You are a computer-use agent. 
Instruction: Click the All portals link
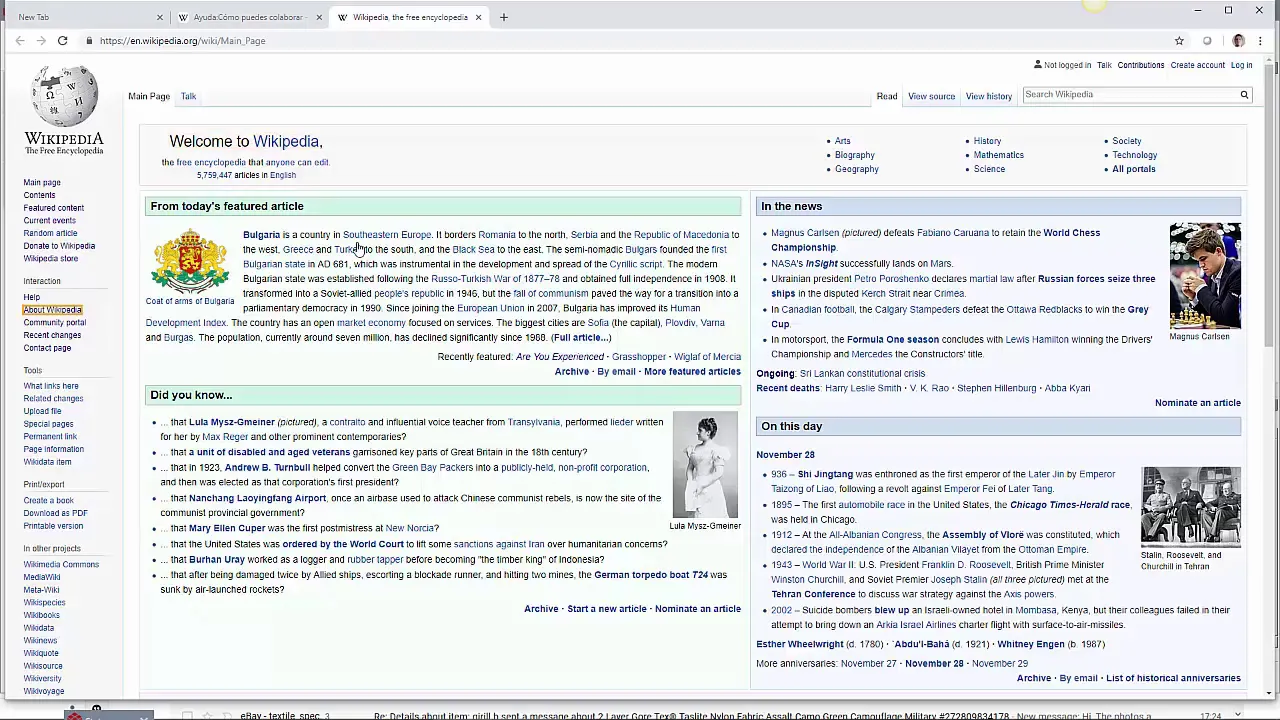coord(1134,169)
